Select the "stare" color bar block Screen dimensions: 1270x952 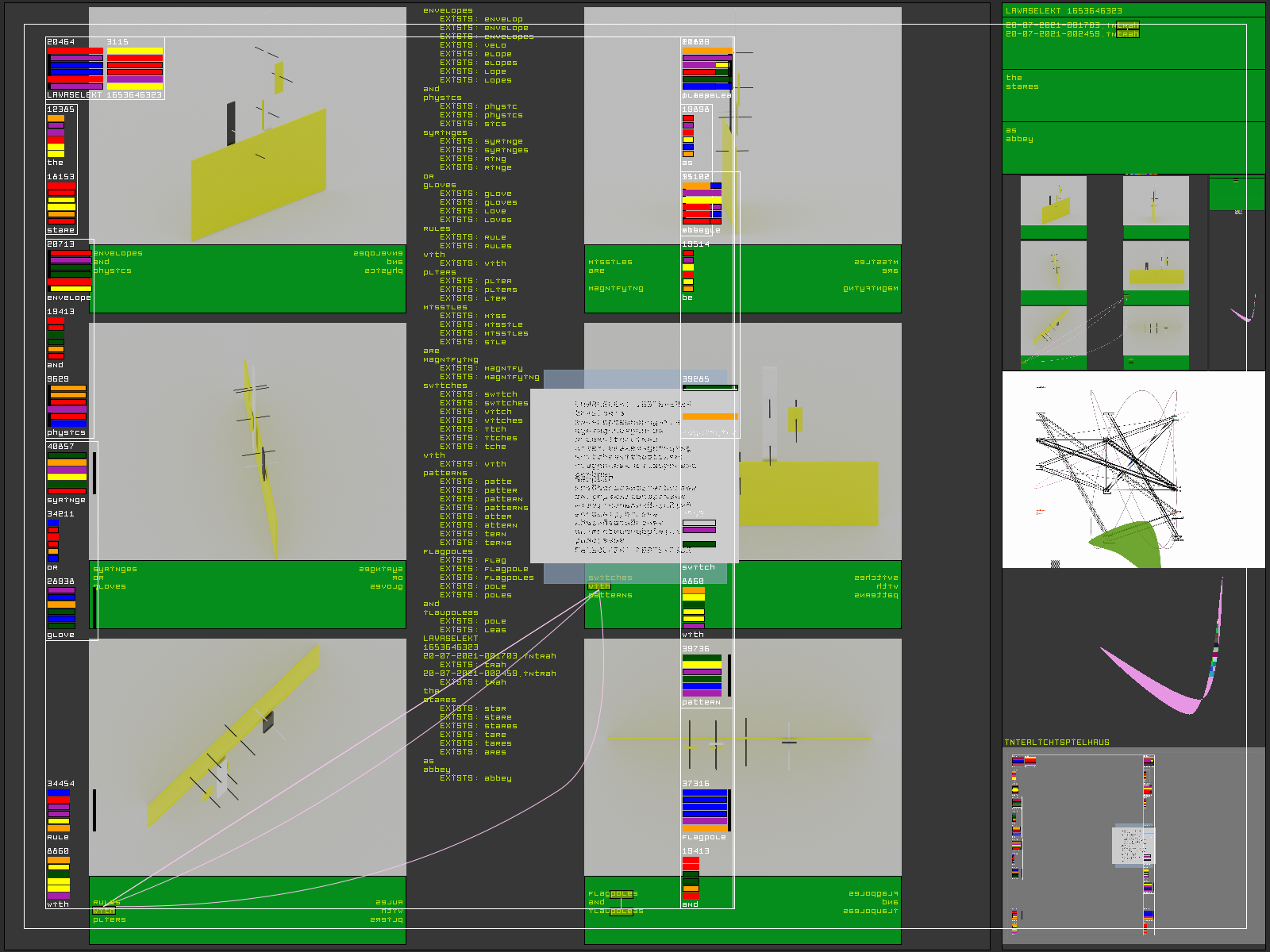pos(61,203)
